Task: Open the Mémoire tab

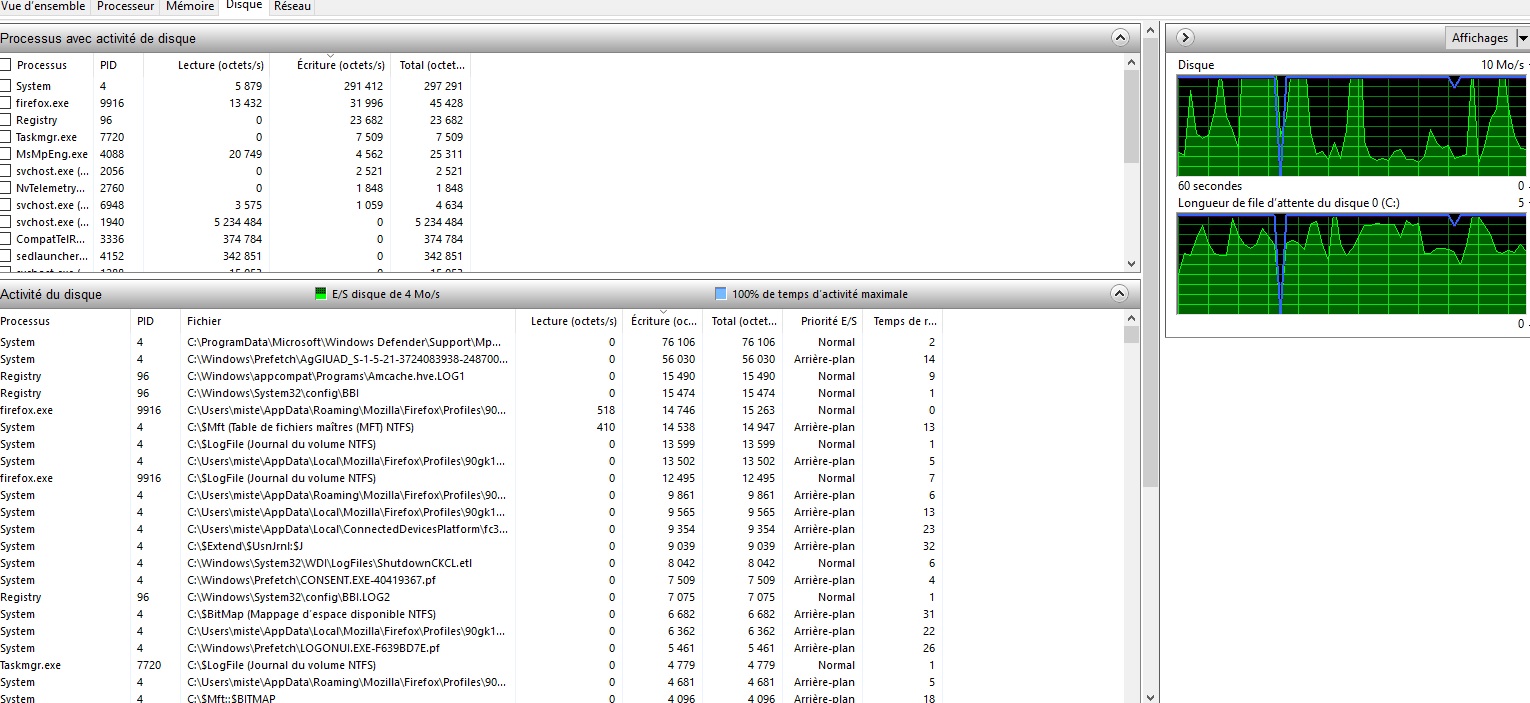Action: [x=189, y=6]
